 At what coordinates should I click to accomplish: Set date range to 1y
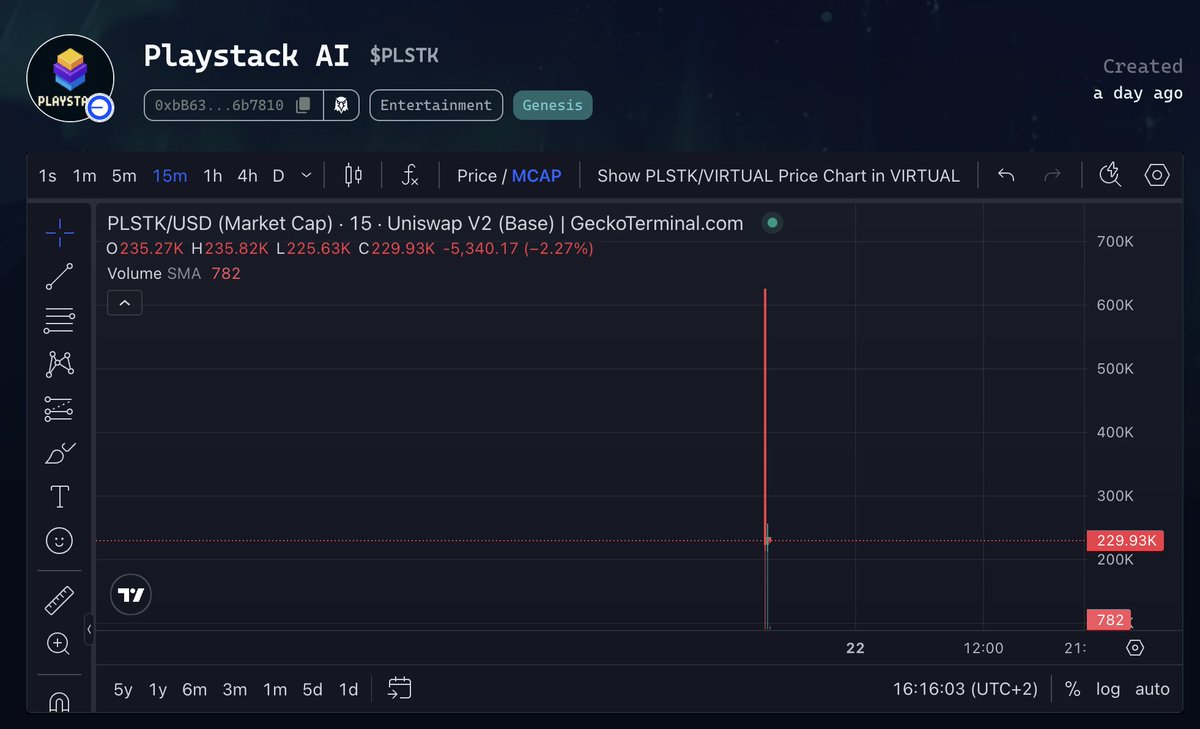pos(158,688)
